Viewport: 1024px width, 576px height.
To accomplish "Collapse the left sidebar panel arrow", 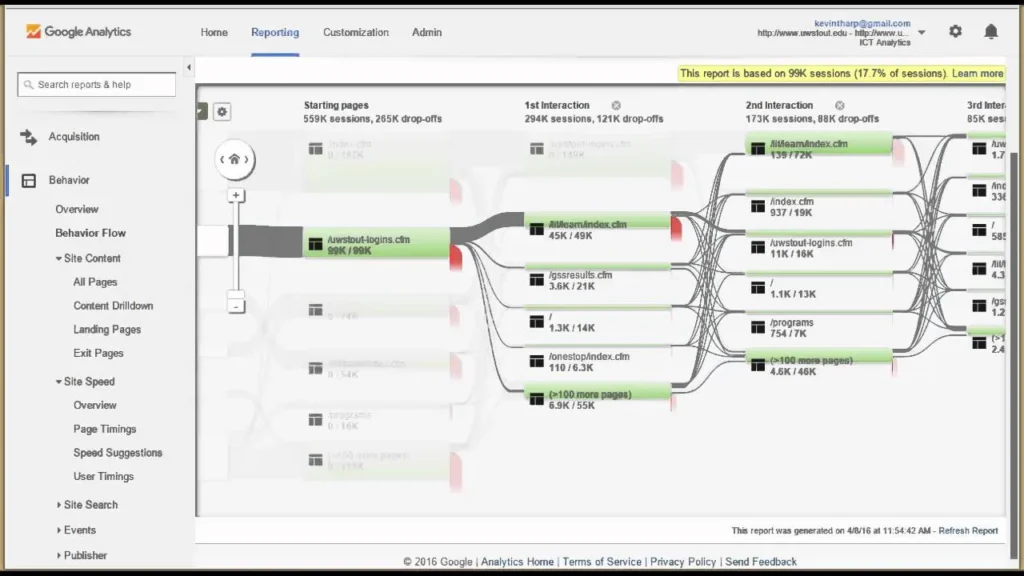I will point(189,68).
